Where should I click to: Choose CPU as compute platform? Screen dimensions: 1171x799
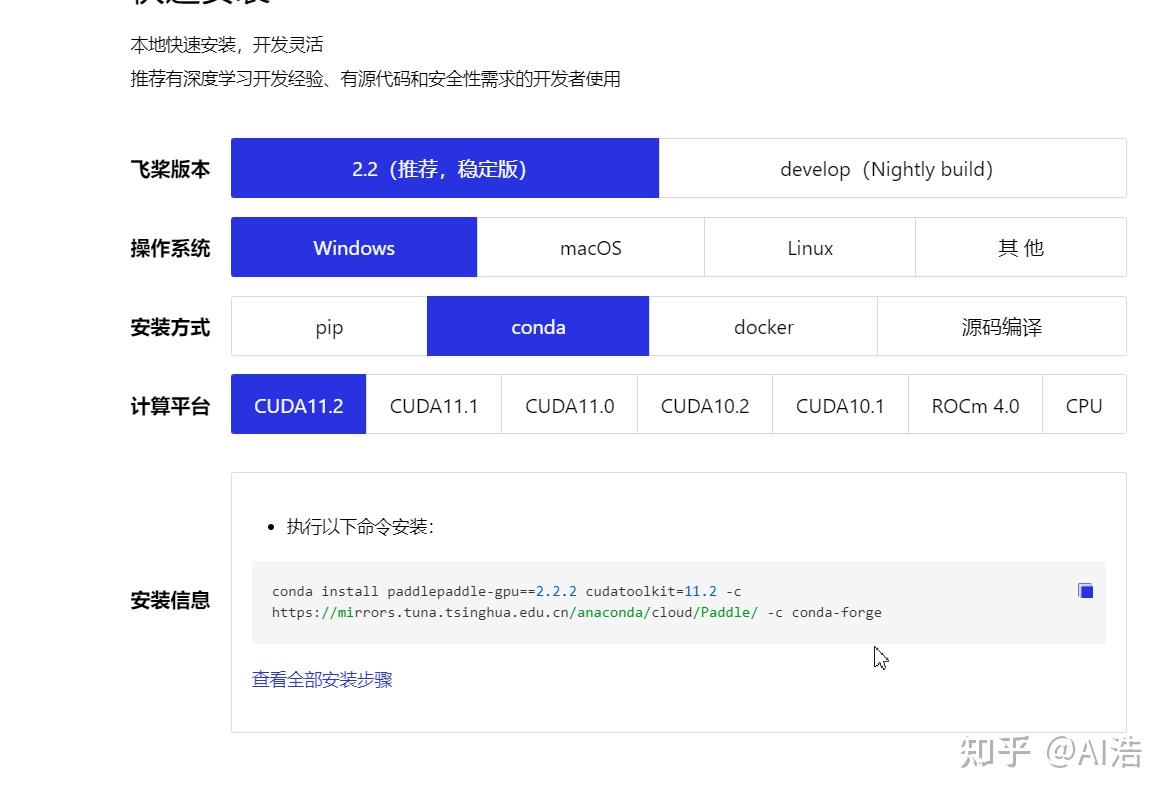coord(1084,404)
